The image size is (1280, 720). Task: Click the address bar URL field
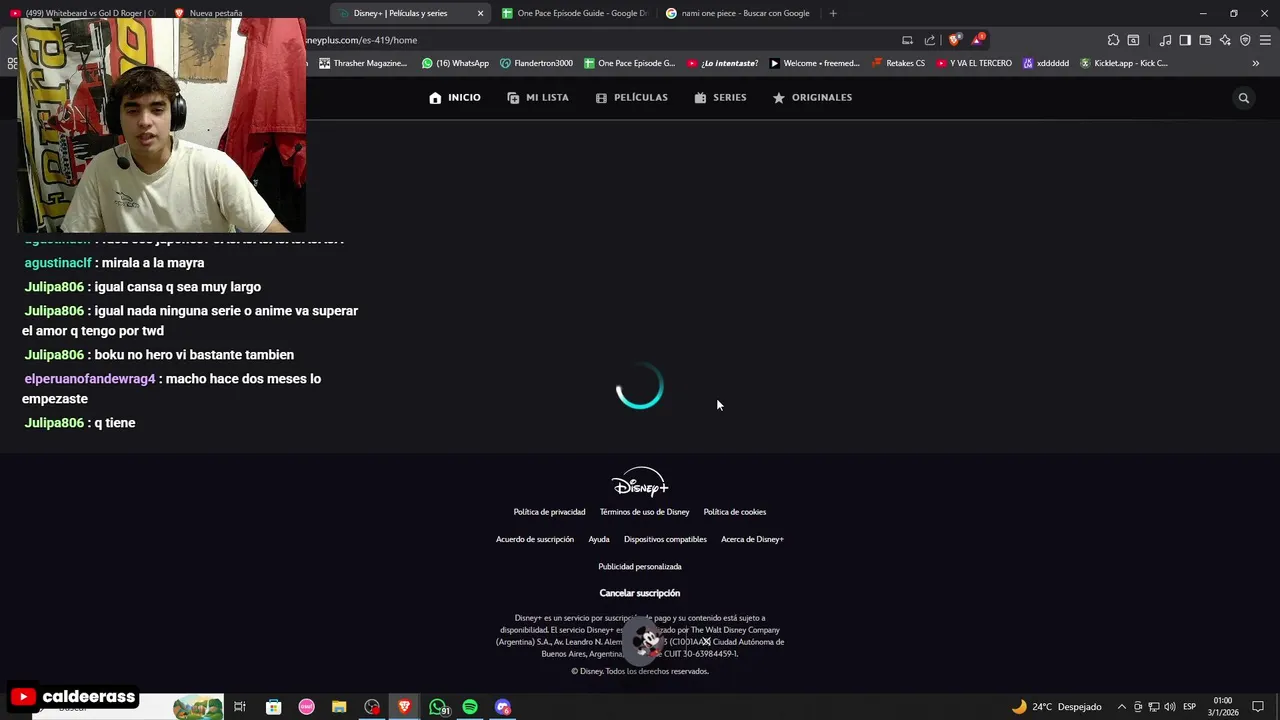[x=600, y=40]
